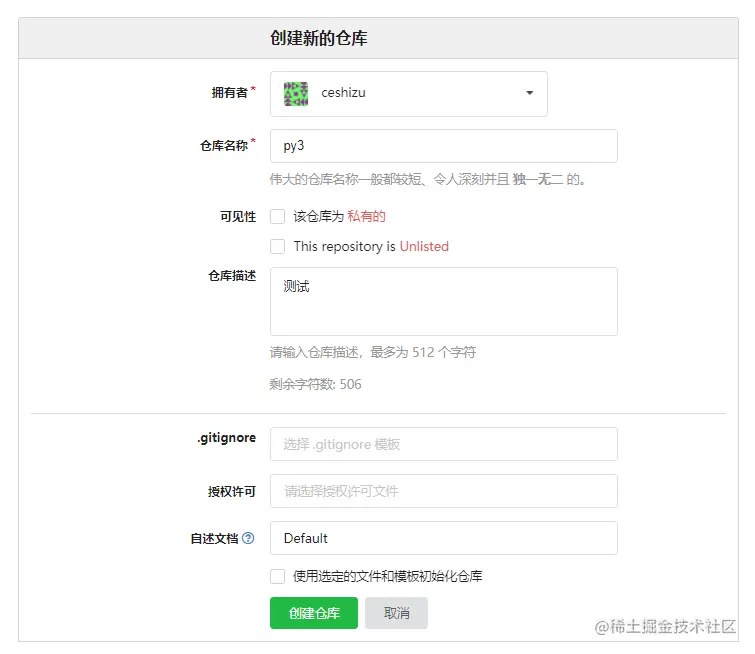Open the README Default dropdown
Image resolution: width=755 pixels, height=654 pixels.
coord(443,537)
